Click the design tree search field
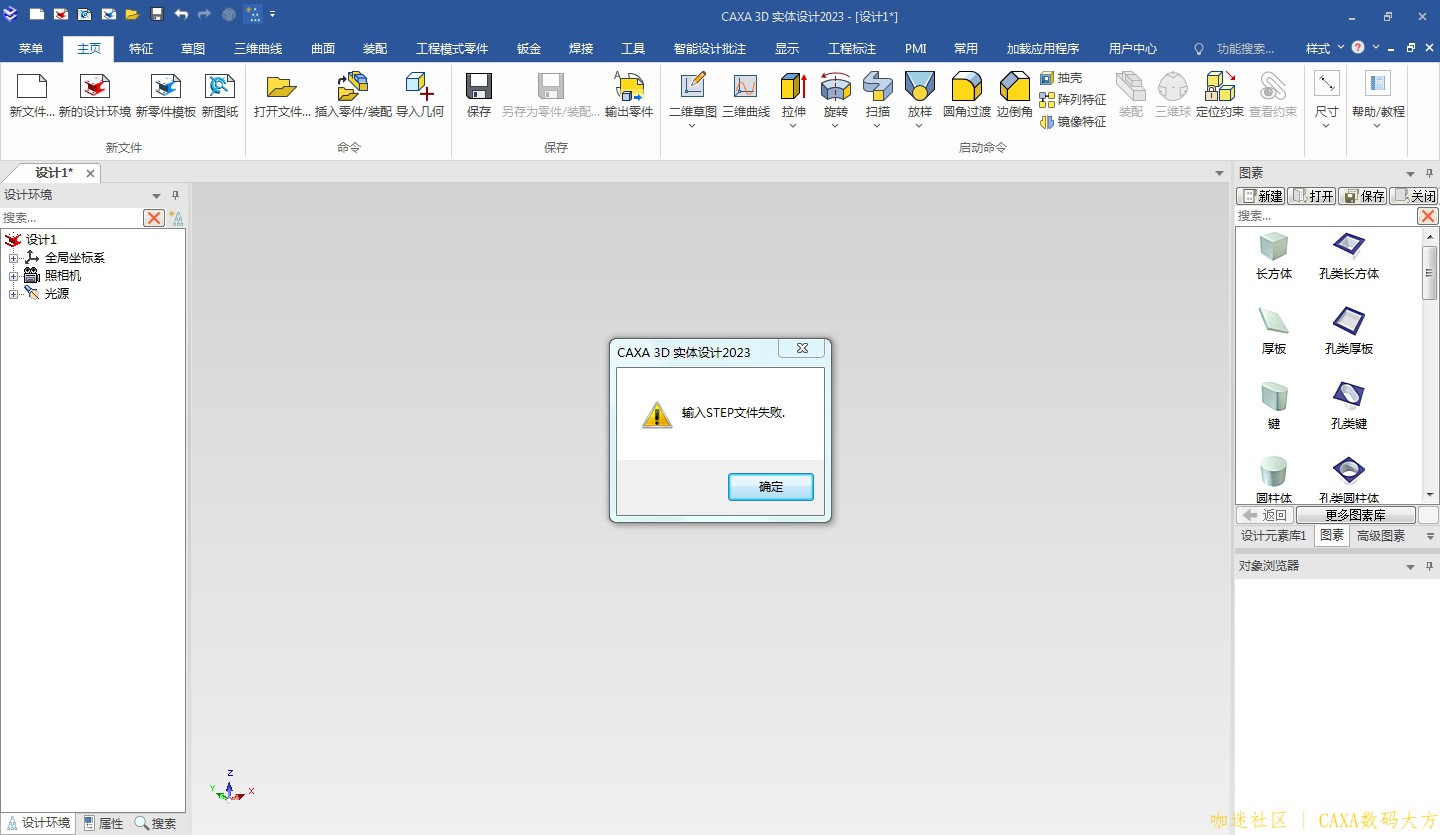 coord(71,218)
